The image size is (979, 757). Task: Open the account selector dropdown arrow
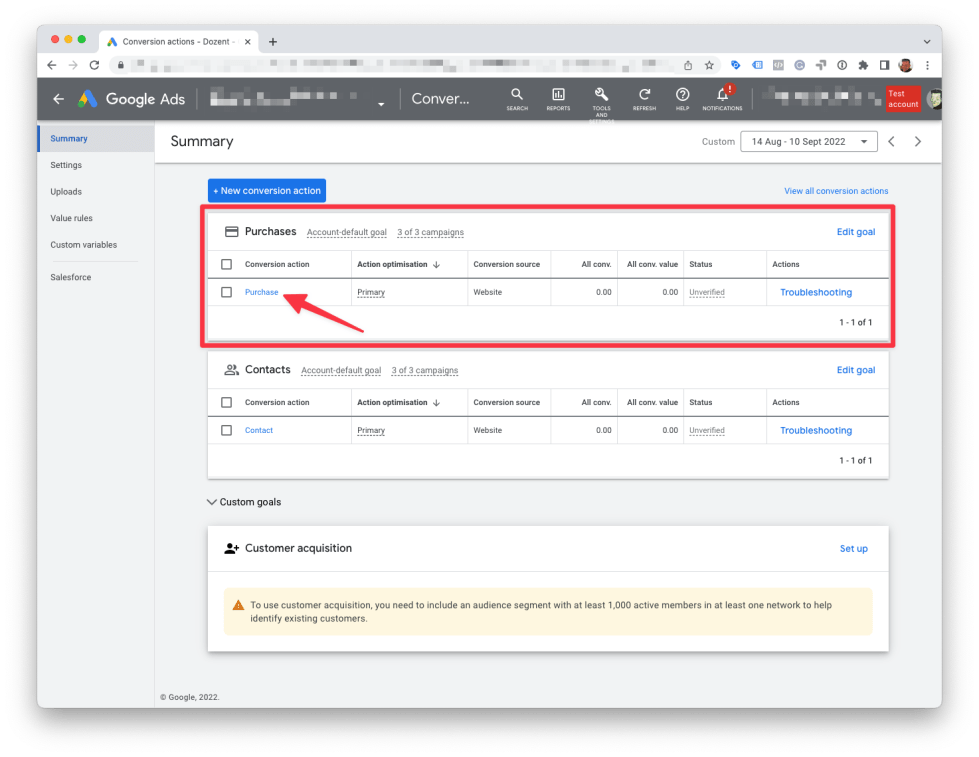point(381,104)
